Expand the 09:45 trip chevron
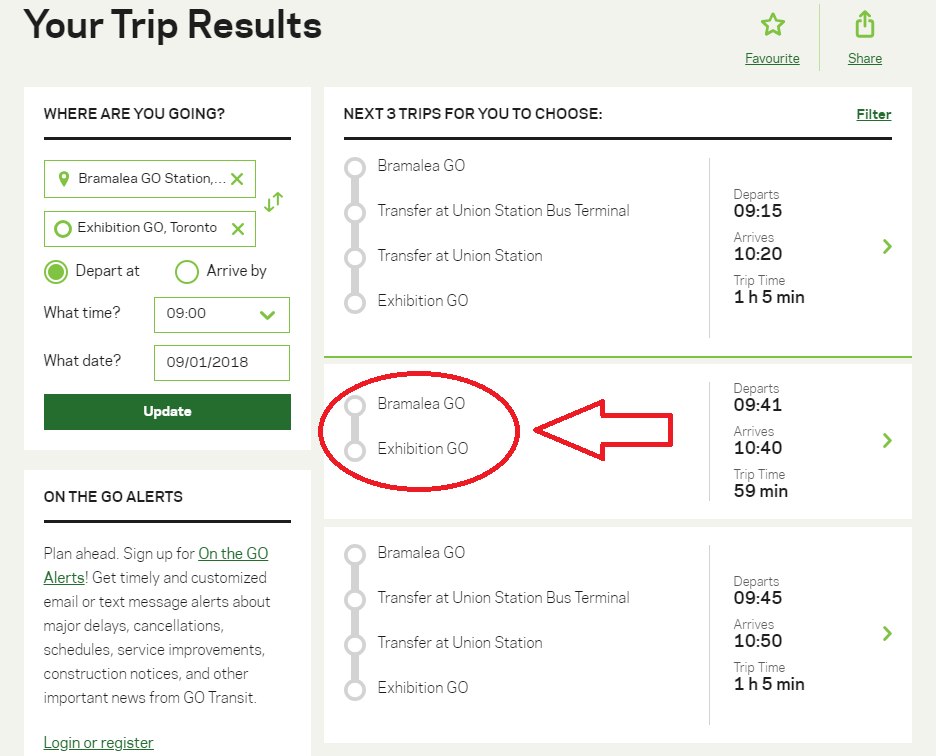Viewport: 936px width, 756px height. [887, 634]
